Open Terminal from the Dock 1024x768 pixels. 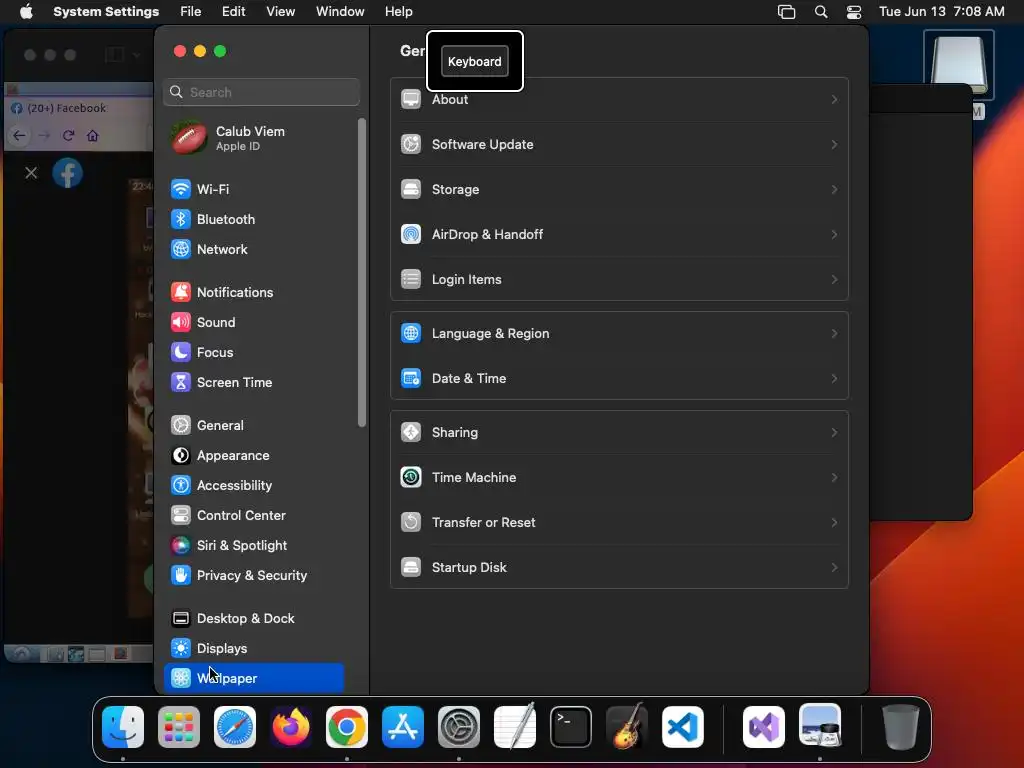(x=571, y=727)
